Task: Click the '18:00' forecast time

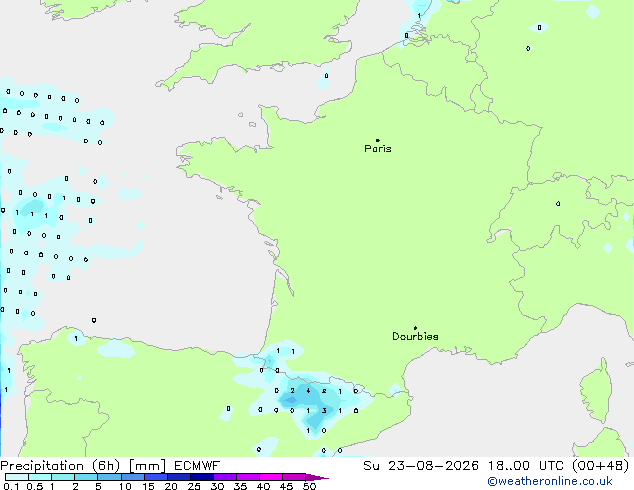Action: [508, 466]
